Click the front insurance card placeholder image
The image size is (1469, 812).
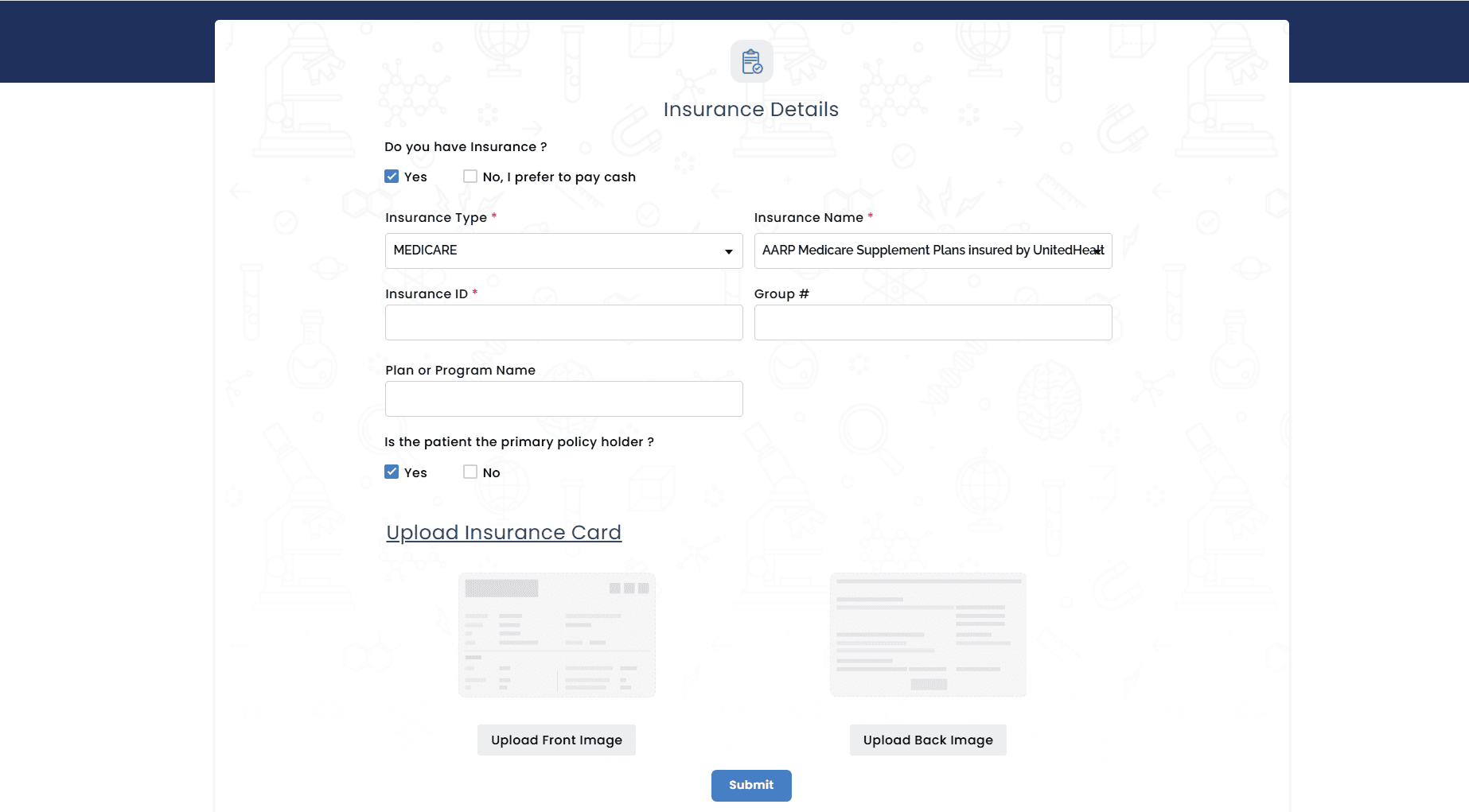tap(555, 634)
